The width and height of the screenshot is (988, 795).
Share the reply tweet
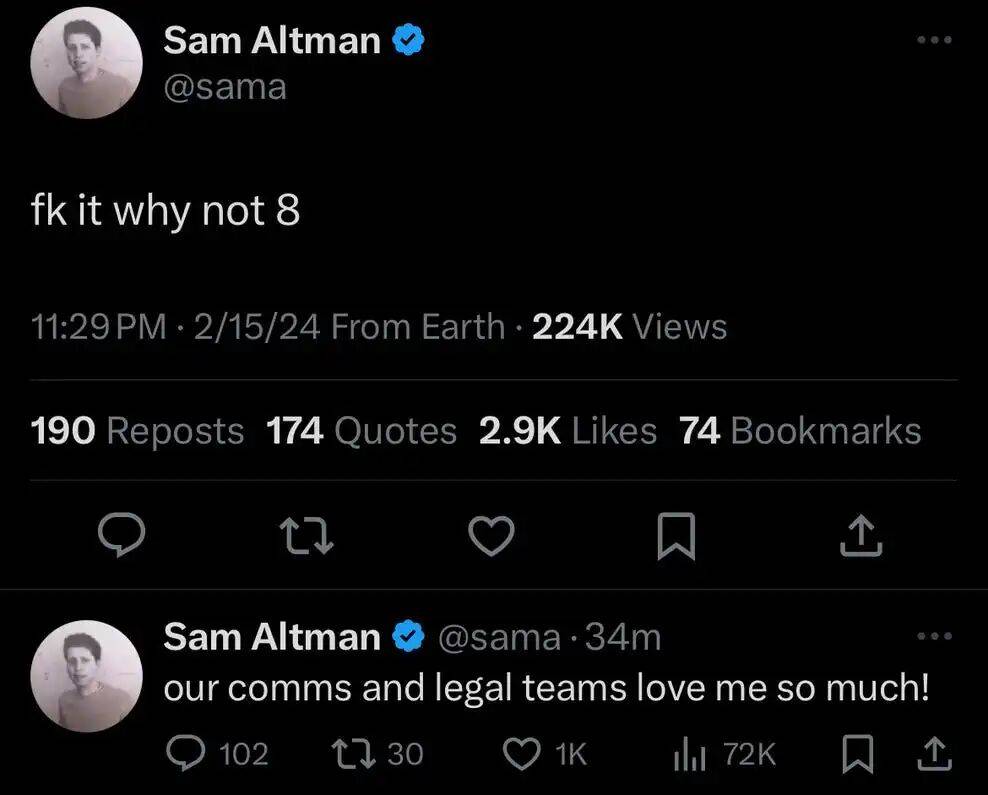pyautogui.click(x=932, y=753)
